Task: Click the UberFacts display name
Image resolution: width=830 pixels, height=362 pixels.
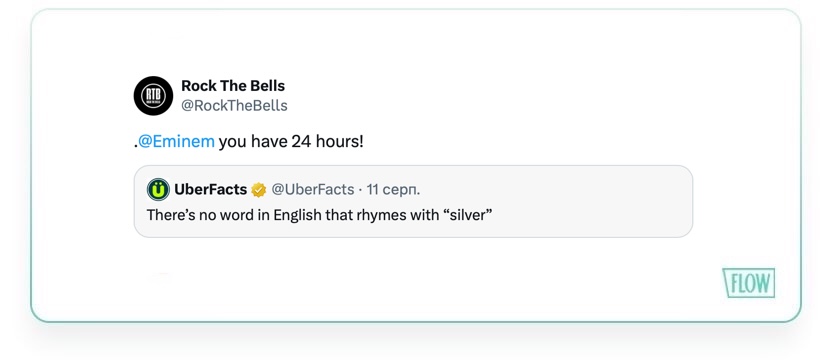Action: [211, 189]
